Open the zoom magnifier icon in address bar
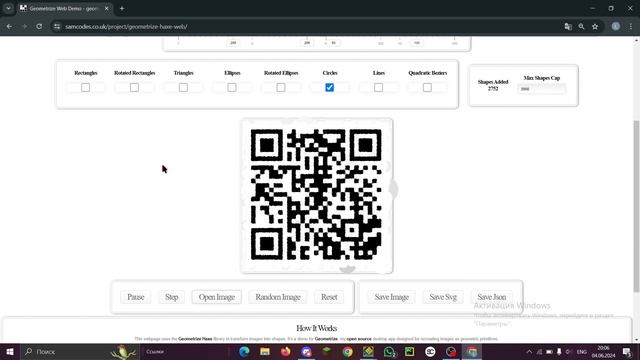640x360 pixels. coord(581,27)
